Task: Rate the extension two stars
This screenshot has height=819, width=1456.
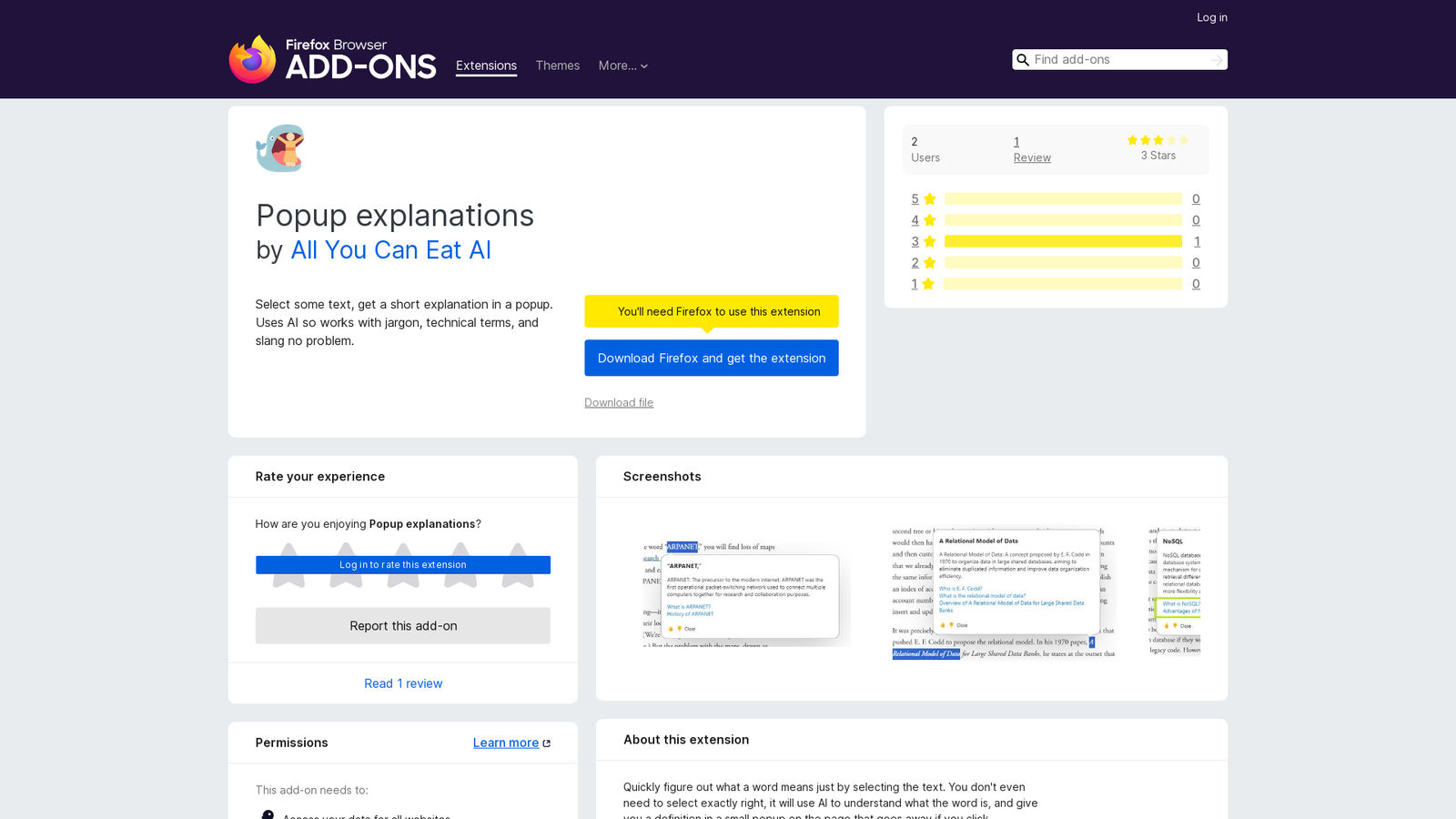Action: coord(346,565)
